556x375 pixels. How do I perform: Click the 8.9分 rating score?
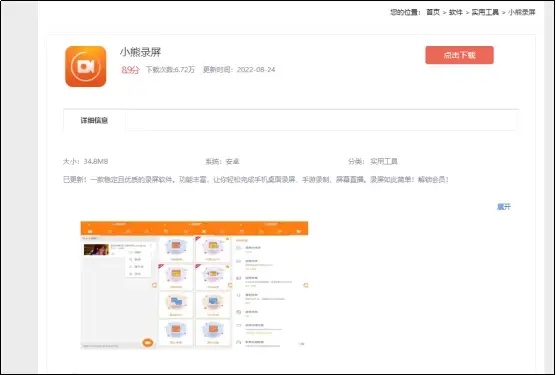pos(130,70)
